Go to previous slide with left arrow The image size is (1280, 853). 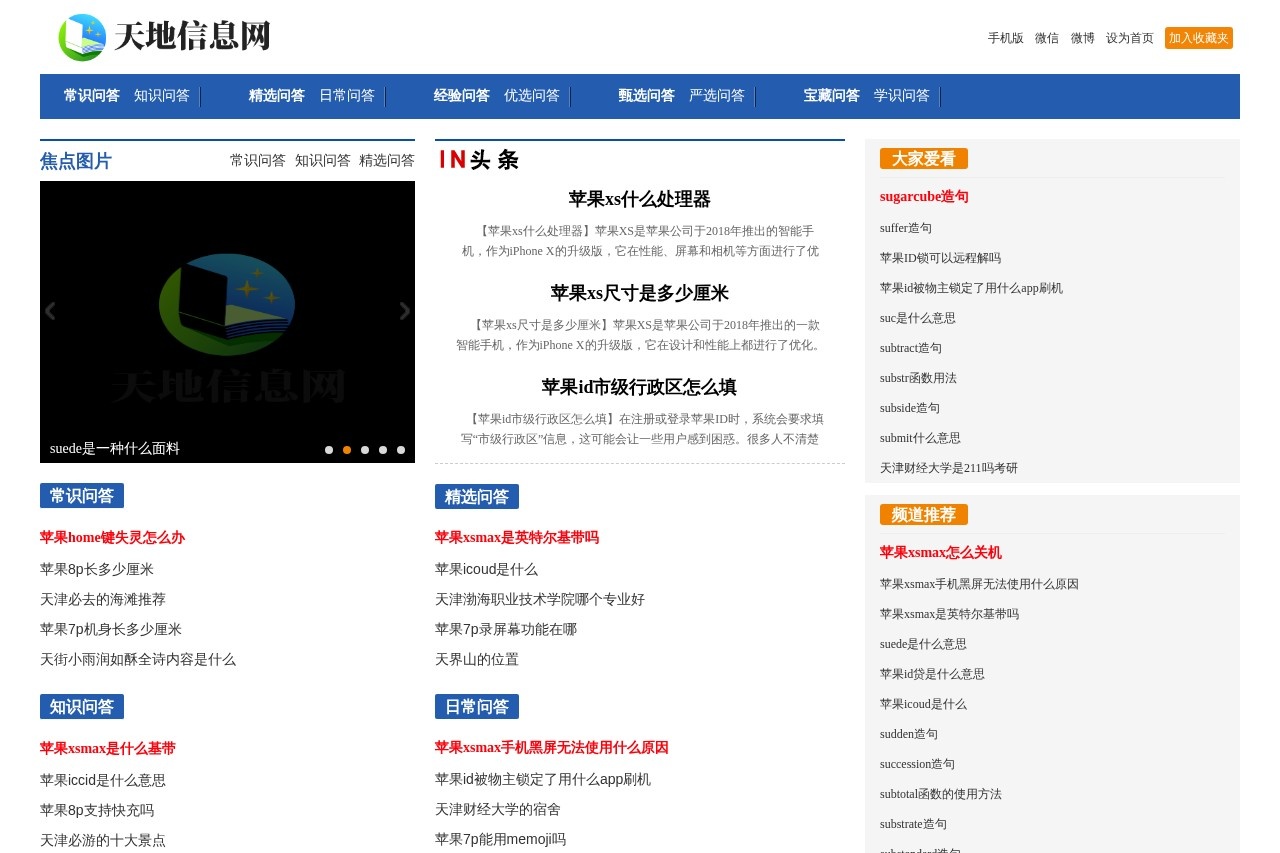tap(50, 311)
